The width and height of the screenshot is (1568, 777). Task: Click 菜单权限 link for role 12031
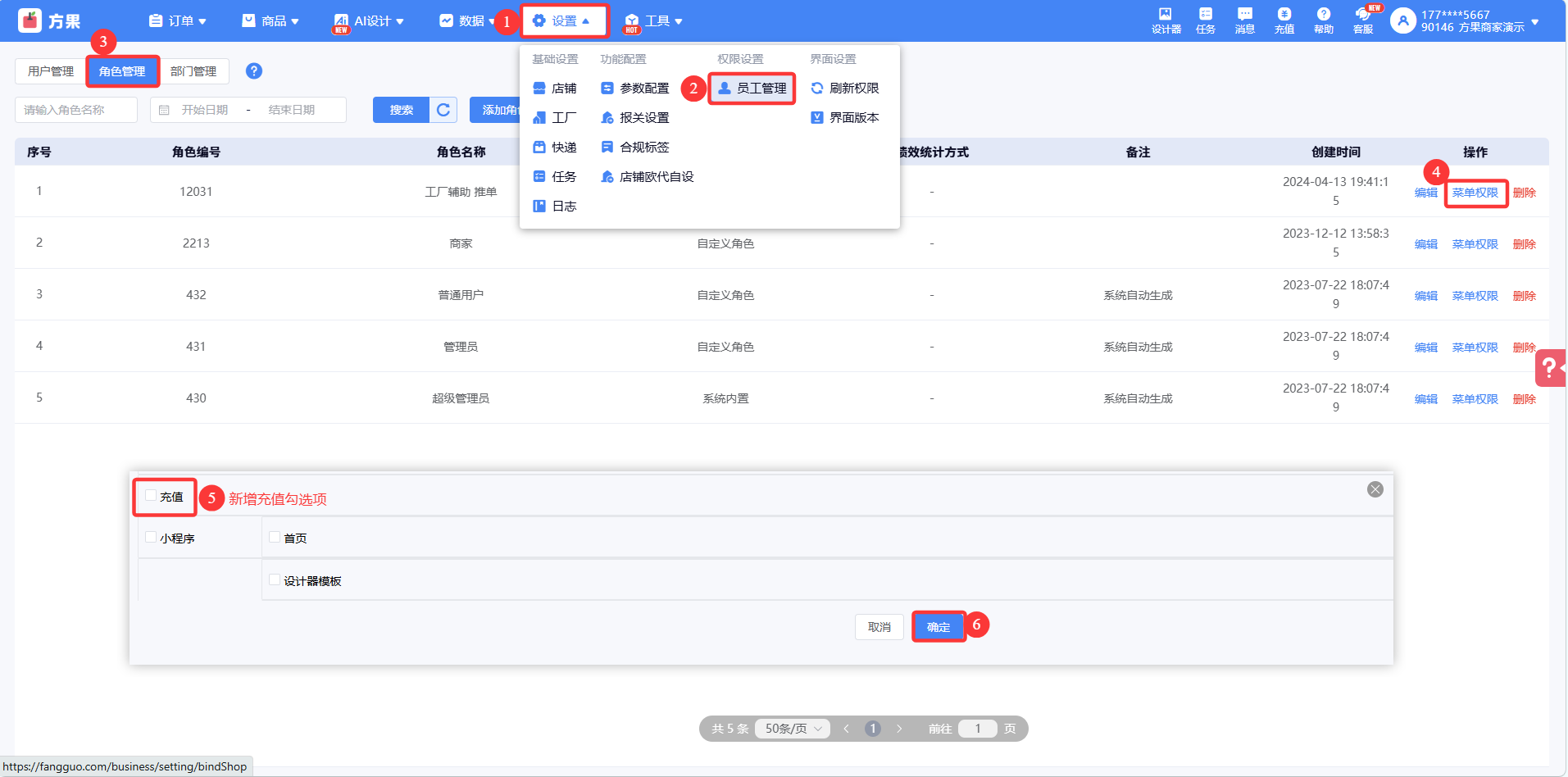click(1475, 193)
